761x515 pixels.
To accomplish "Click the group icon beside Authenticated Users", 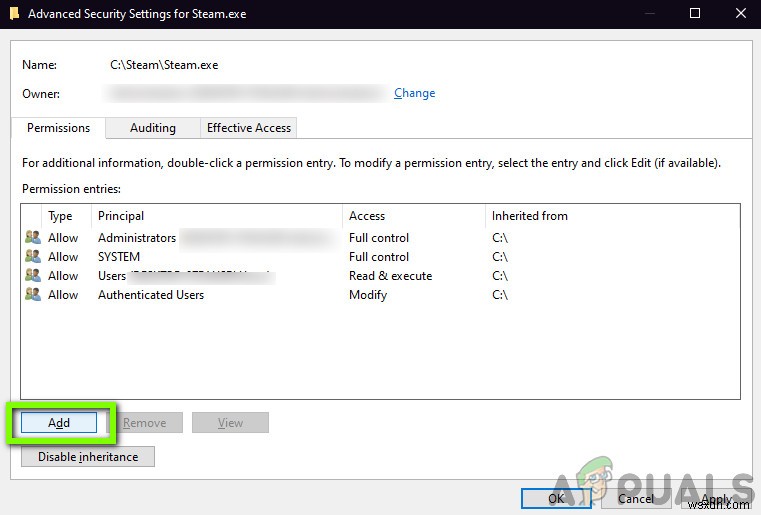I will click(33, 294).
